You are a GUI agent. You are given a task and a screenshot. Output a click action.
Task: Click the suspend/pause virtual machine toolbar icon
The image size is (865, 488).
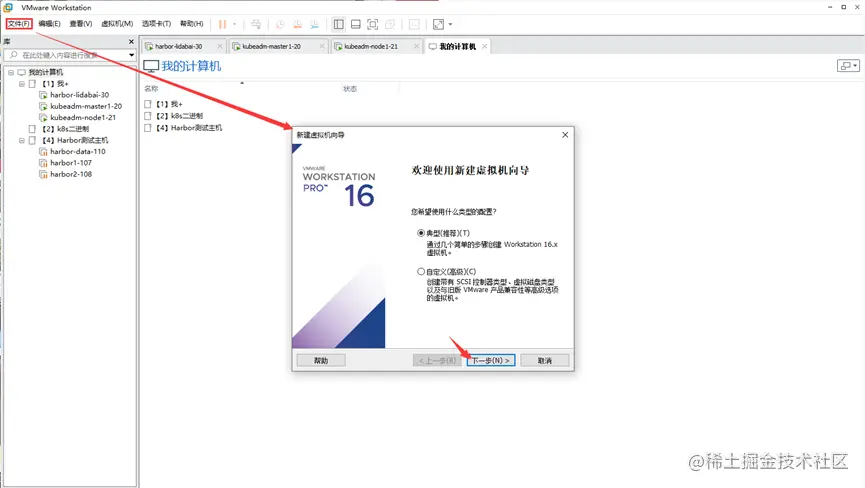pos(222,24)
